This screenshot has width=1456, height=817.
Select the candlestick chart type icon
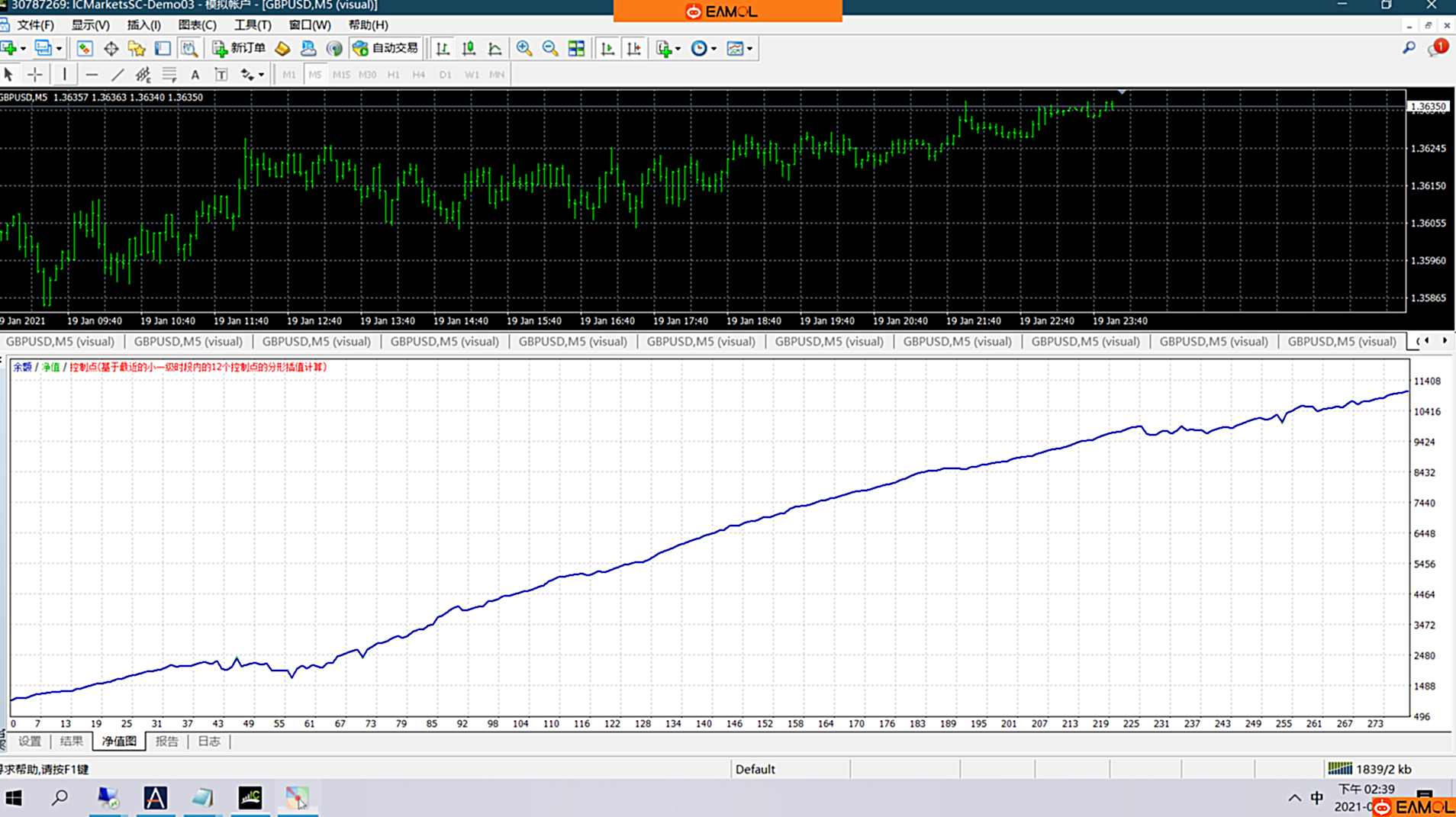coord(469,48)
